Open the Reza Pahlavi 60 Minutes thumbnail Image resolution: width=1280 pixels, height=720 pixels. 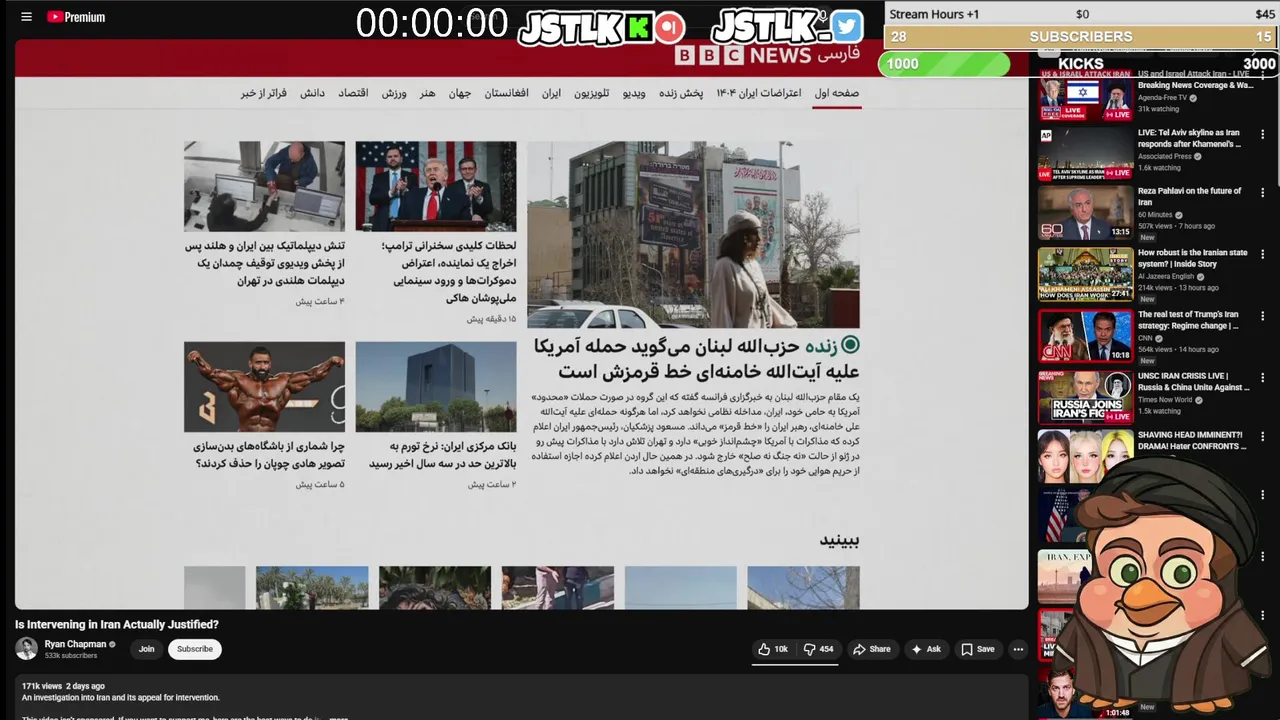tap(1085, 213)
